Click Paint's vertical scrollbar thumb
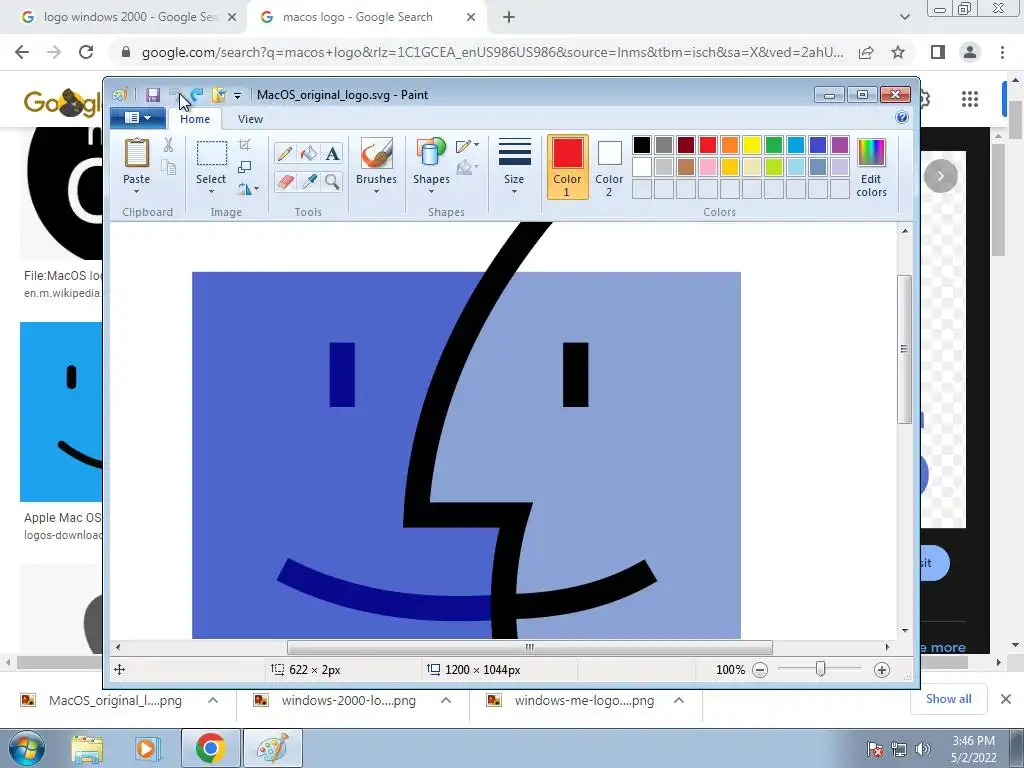This screenshot has width=1024, height=768. click(x=904, y=349)
